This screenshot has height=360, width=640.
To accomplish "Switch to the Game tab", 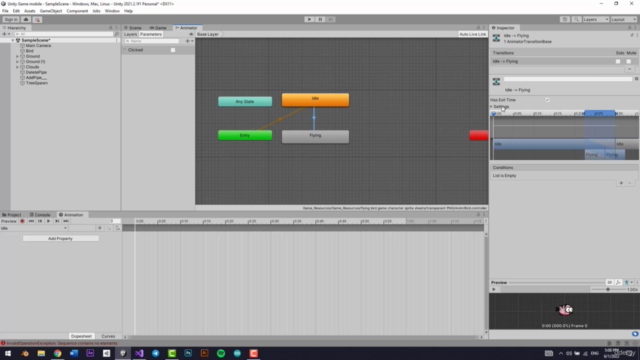I will click(158, 28).
